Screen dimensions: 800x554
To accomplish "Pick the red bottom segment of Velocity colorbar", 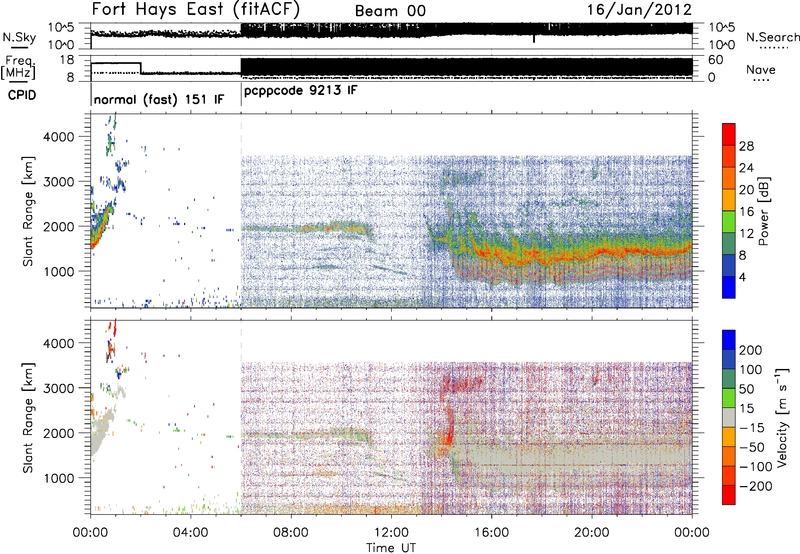I will coord(729,495).
